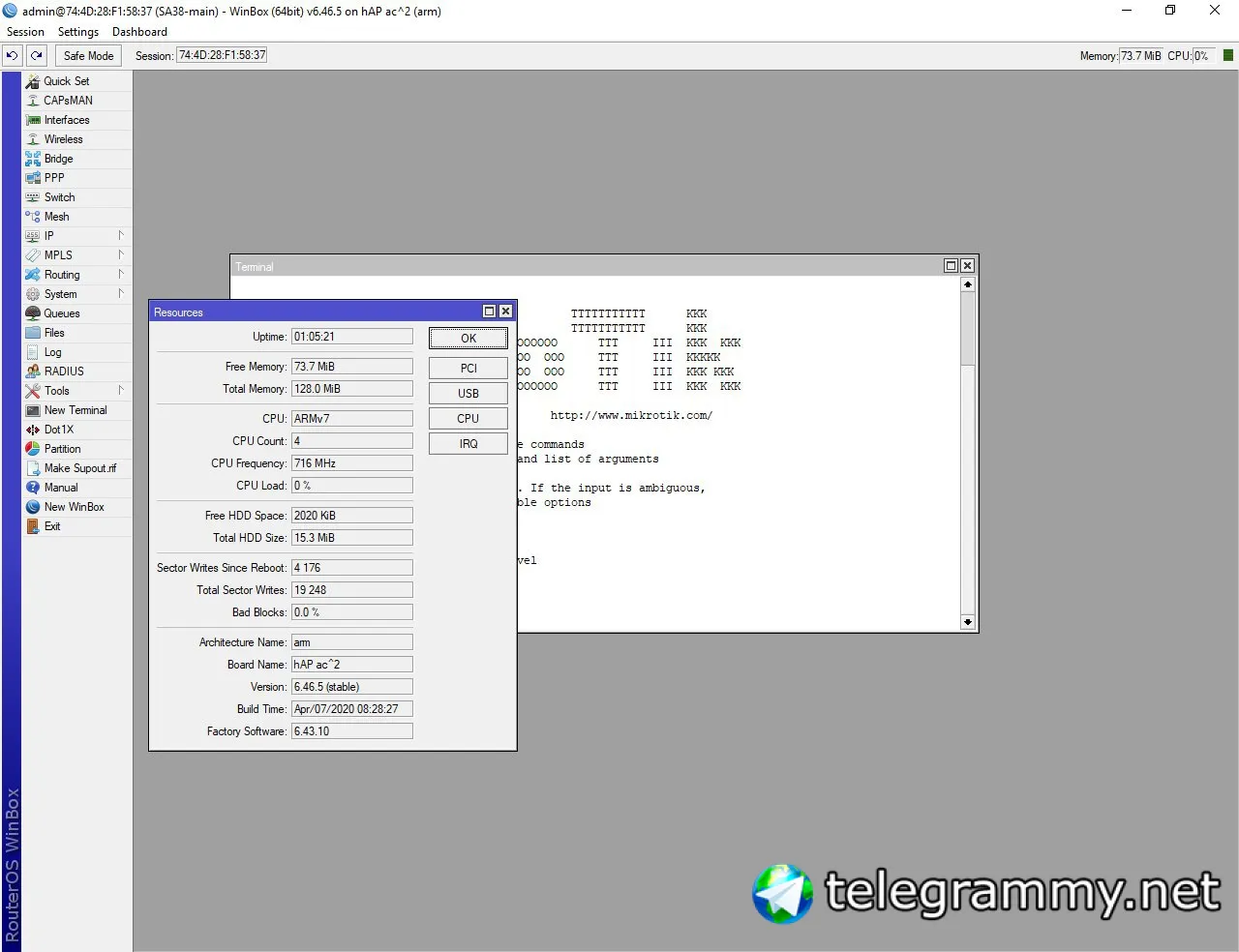The image size is (1239, 952).
Task: Open the Wireless menu icon
Action: (33, 139)
